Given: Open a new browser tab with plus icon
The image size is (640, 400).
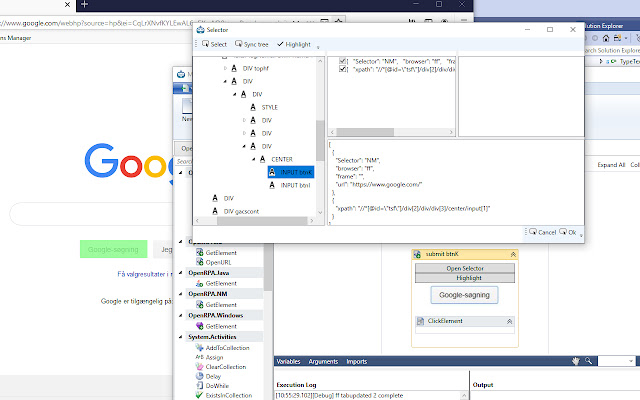Looking at the screenshot, I should pyautogui.click(x=84, y=4).
